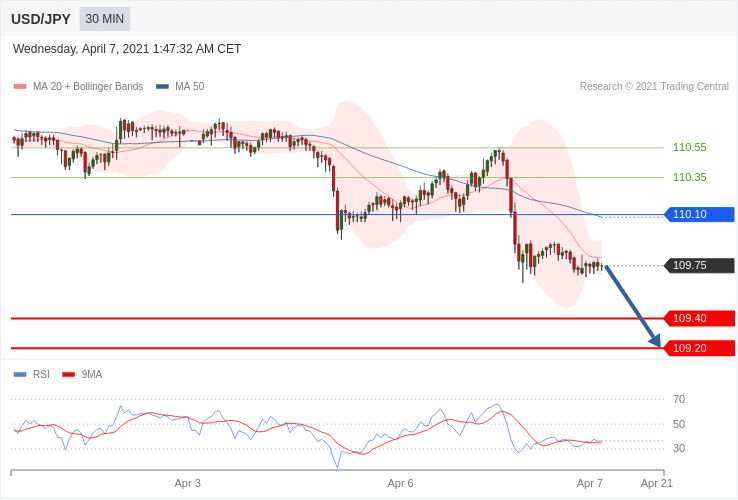Click the 30 MIN timeframe badge
738x500 pixels.
click(x=104, y=19)
